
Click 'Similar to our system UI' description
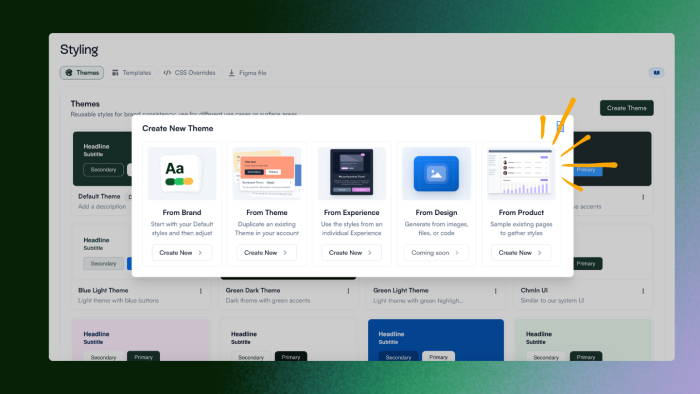tap(552, 301)
